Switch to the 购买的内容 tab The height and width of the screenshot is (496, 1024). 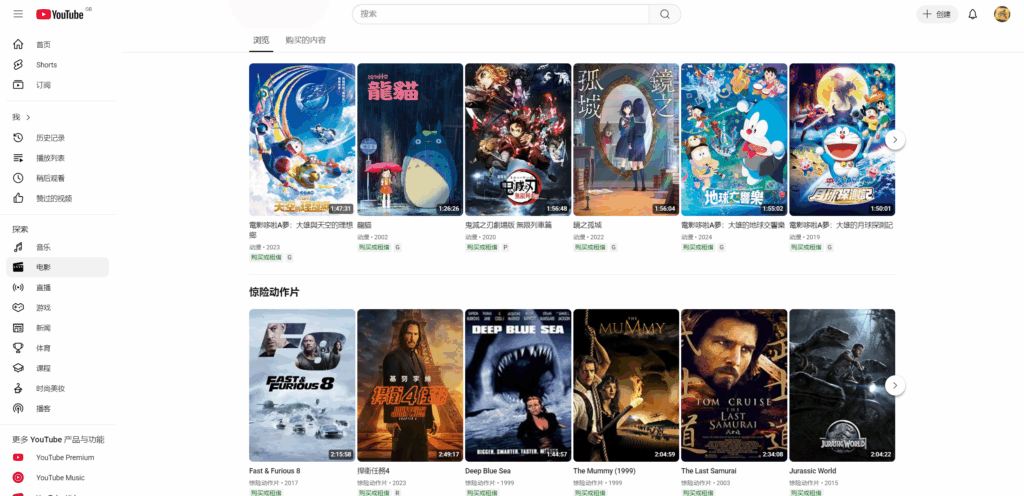[306, 40]
